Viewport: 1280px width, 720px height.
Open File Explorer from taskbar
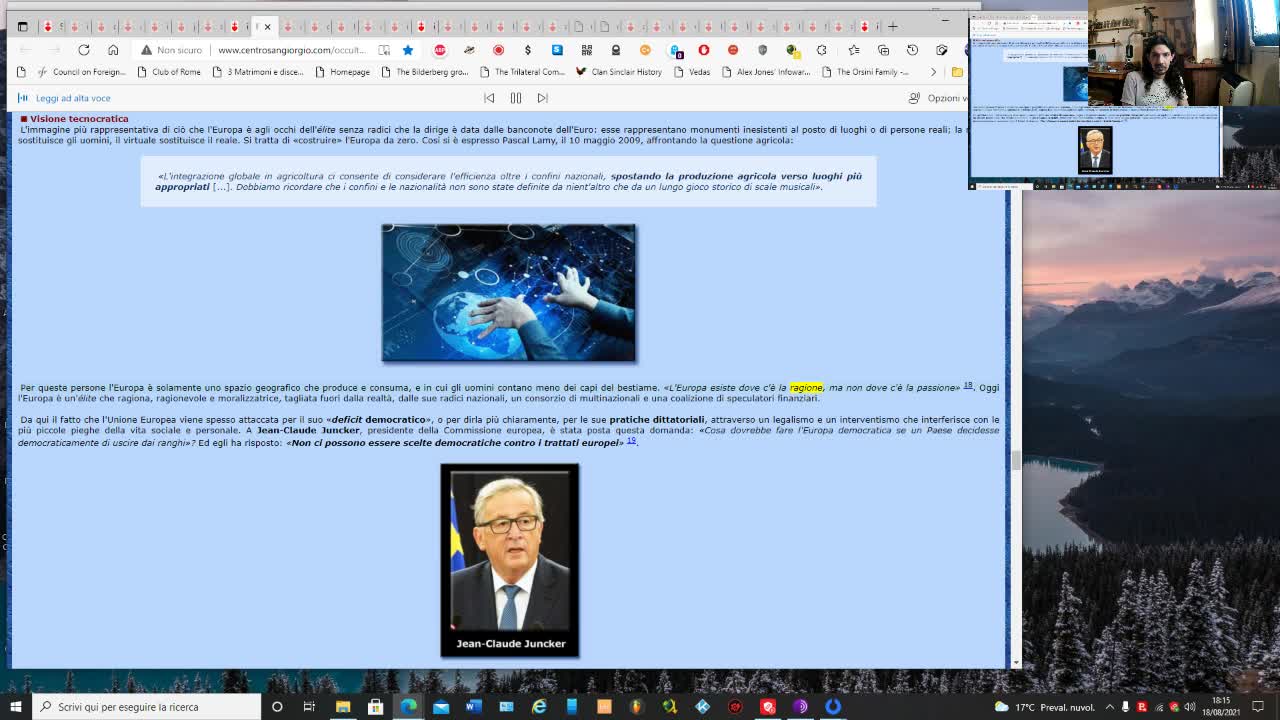pos(343,707)
